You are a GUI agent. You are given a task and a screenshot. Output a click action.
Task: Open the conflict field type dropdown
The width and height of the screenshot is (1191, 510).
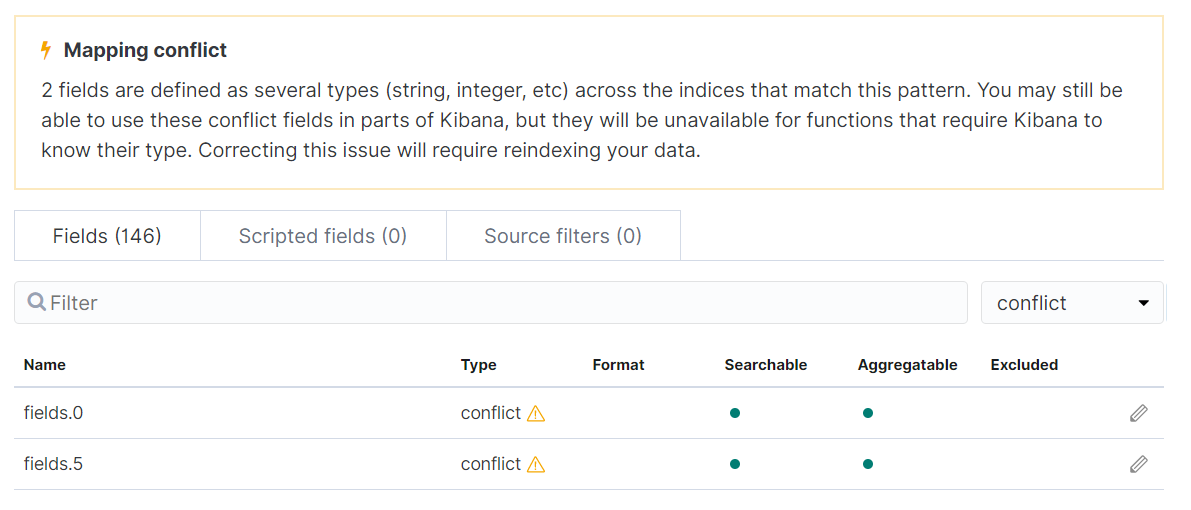point(1072,303)
